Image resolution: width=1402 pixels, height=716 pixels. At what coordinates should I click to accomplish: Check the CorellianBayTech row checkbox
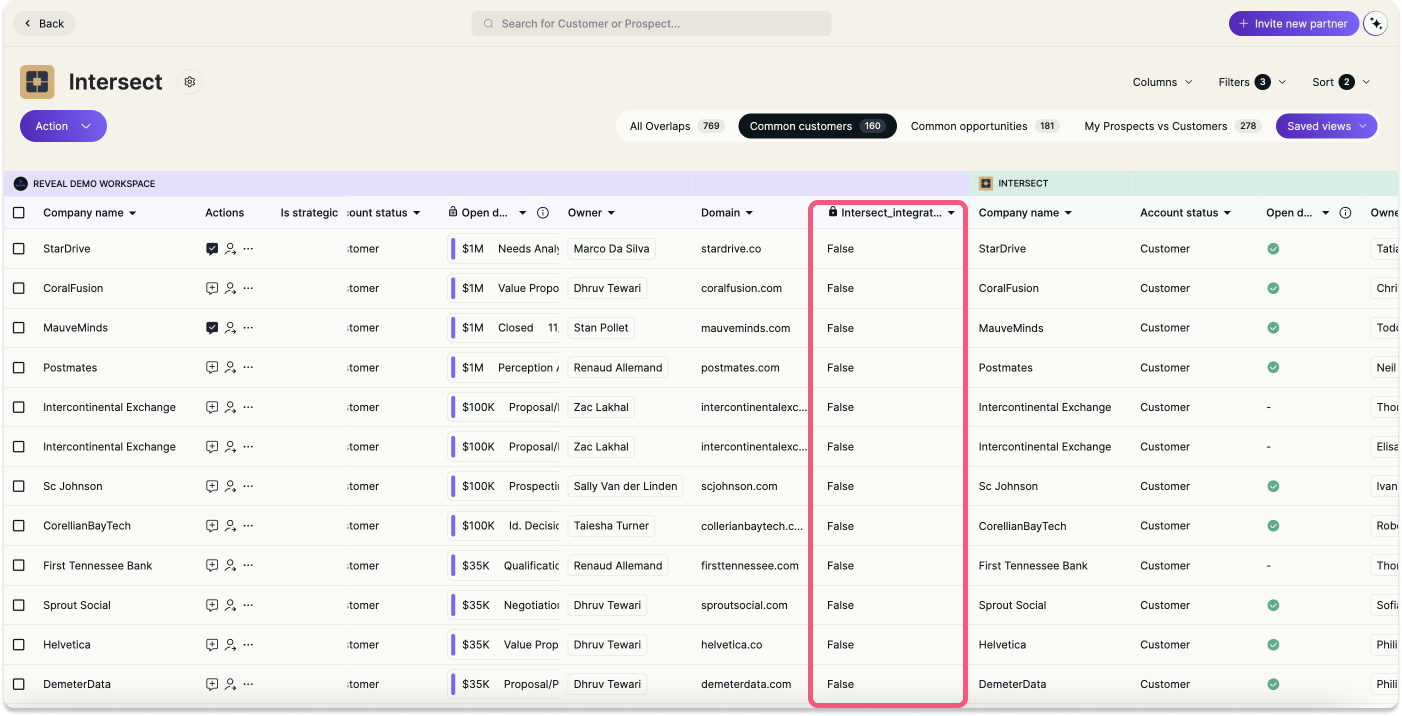(x=19, y=526)
